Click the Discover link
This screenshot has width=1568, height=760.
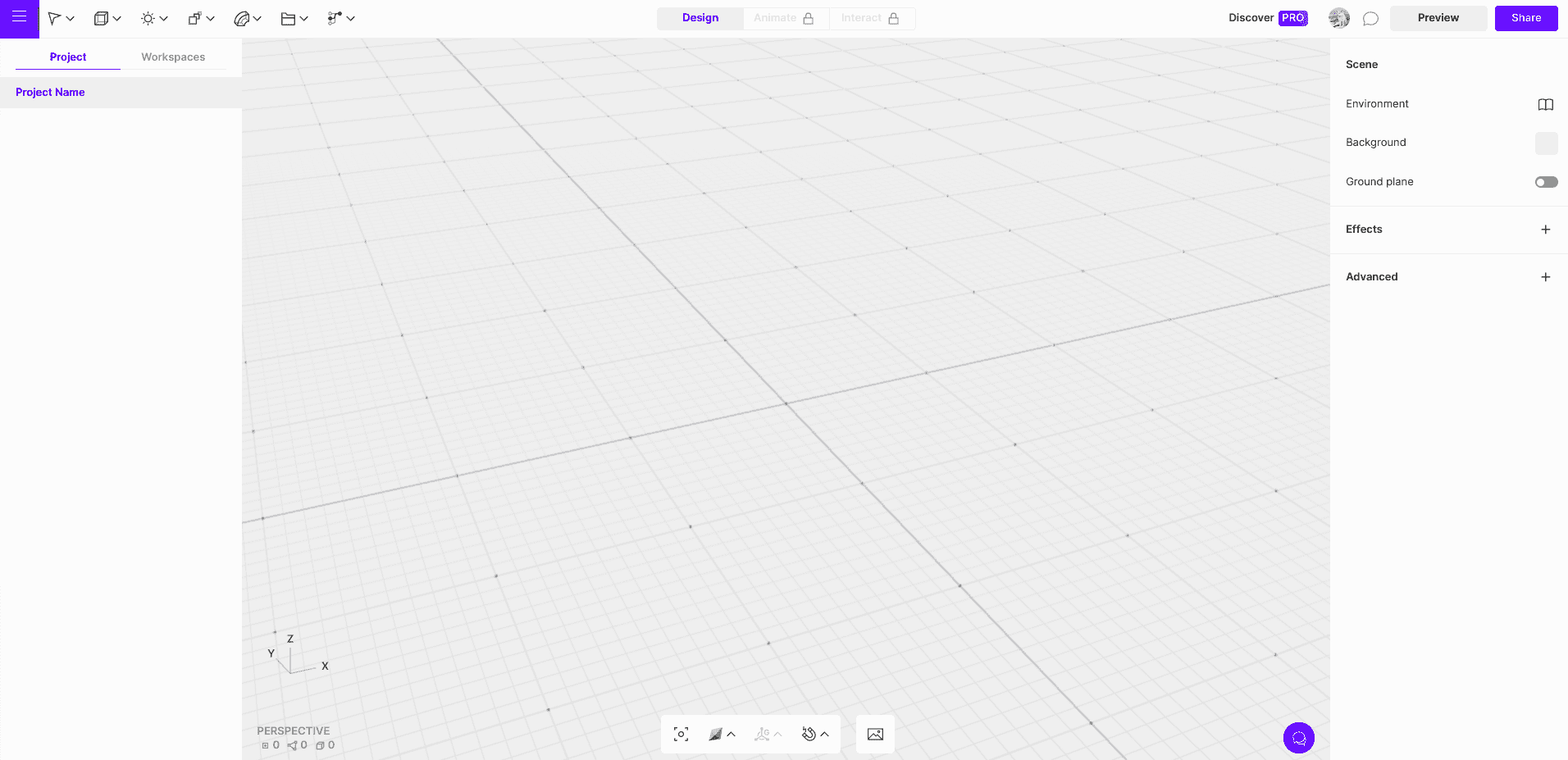1251,18
